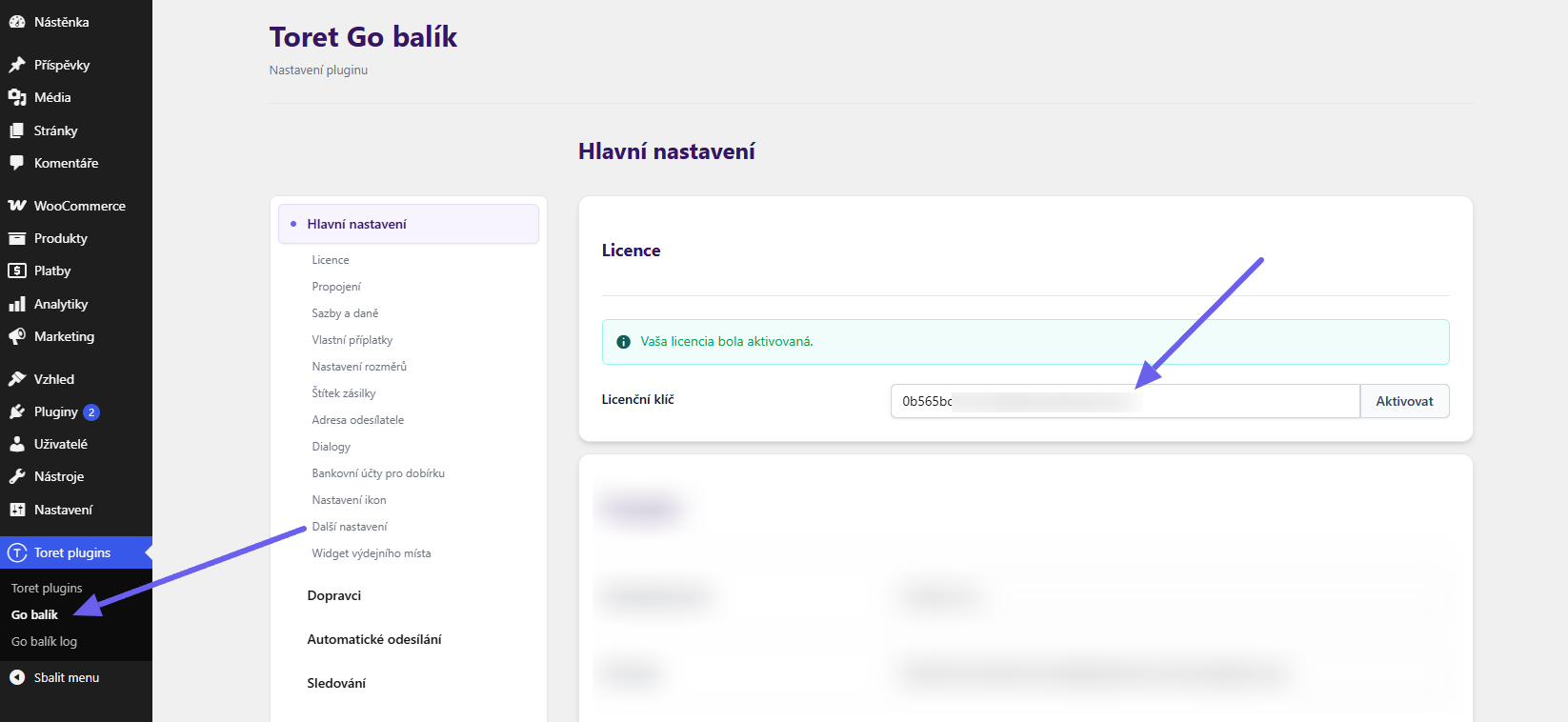
Task: Click the 'Vaša licencia bola aktivovaná.' notice text
Action: tap(727, 341)
